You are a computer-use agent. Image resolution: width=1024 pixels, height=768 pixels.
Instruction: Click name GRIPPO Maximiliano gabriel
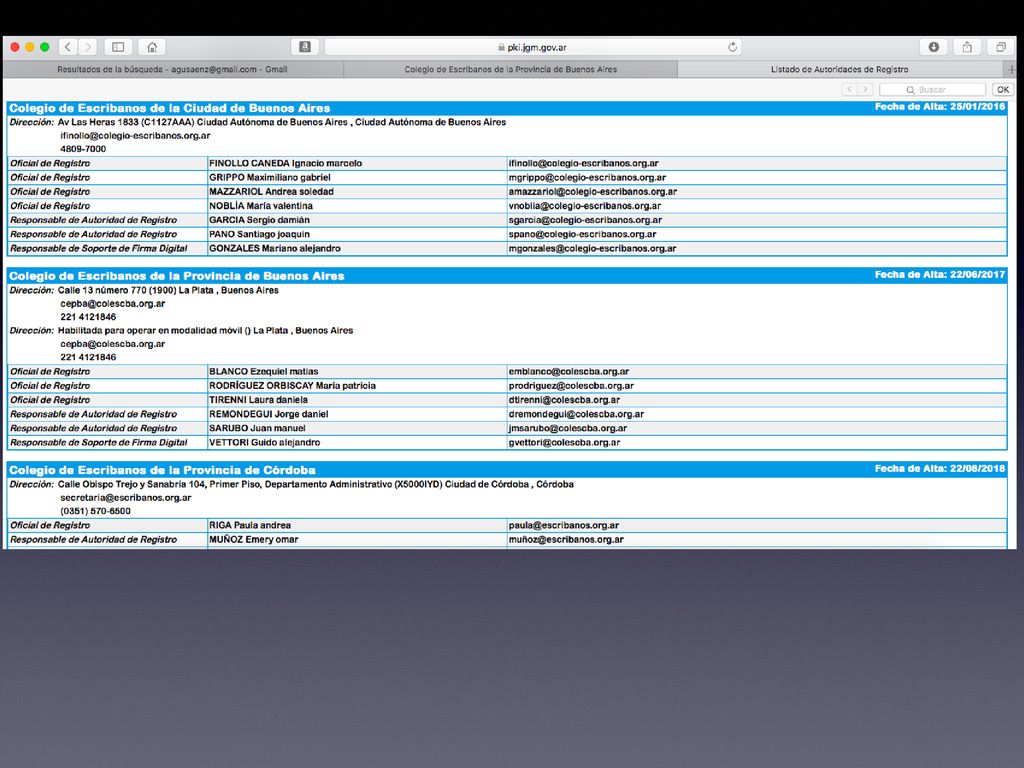270,178
